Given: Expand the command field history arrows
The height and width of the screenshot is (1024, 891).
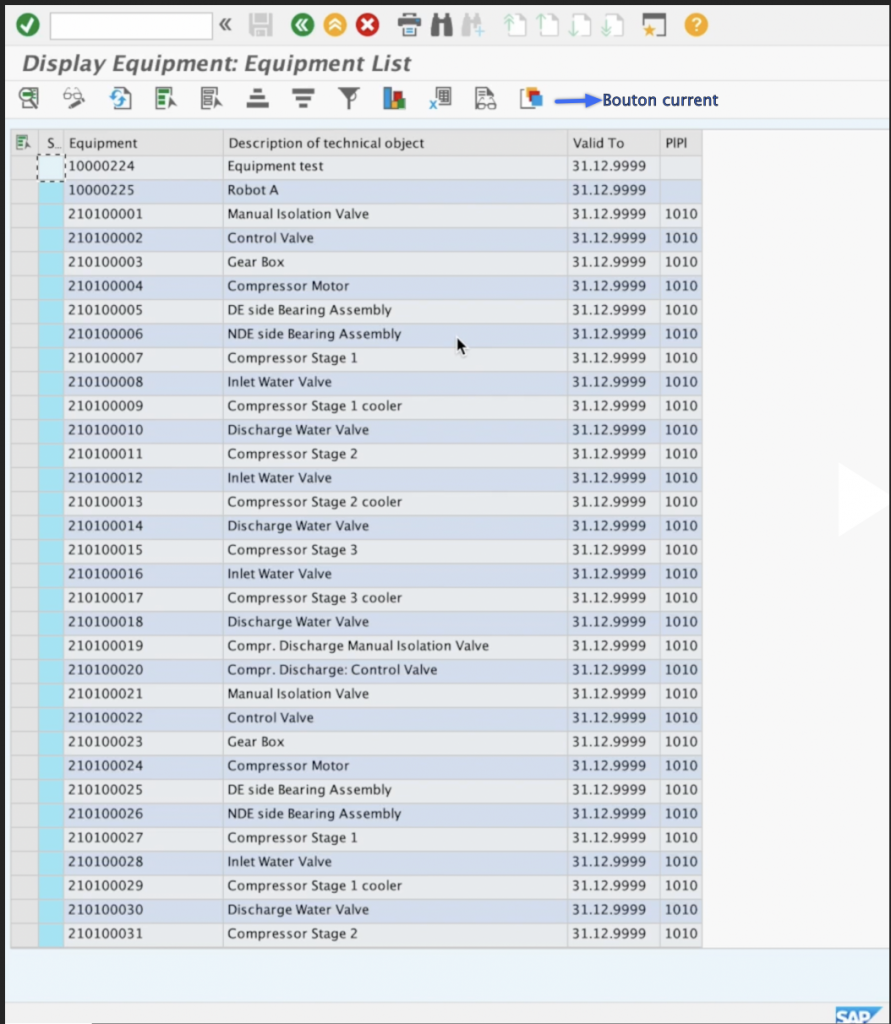Looking at the screenshot, I should [225, 25].
